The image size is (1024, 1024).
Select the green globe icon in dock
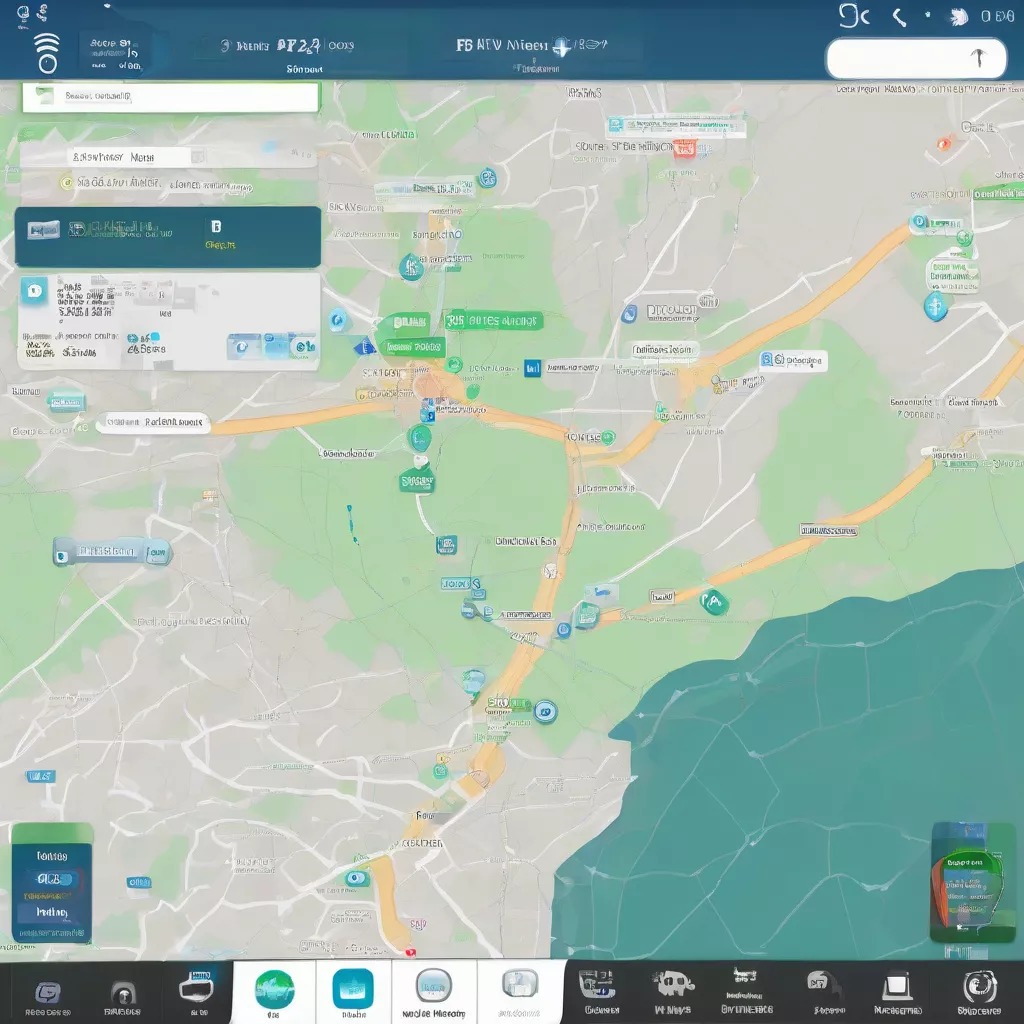(x=274, y=988)
